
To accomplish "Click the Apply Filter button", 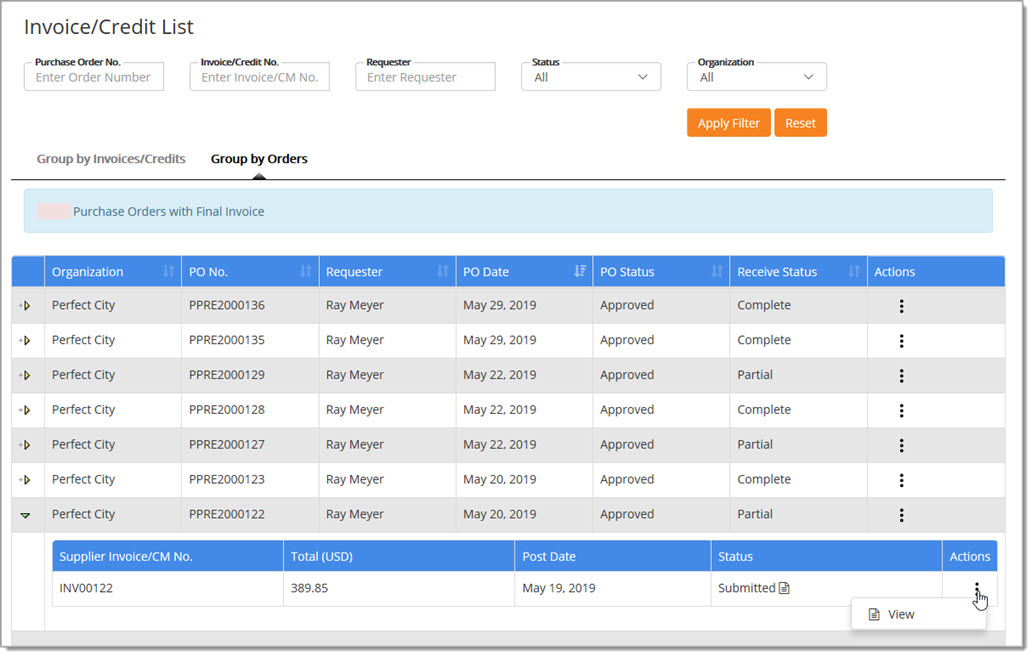I will point(728,122).
